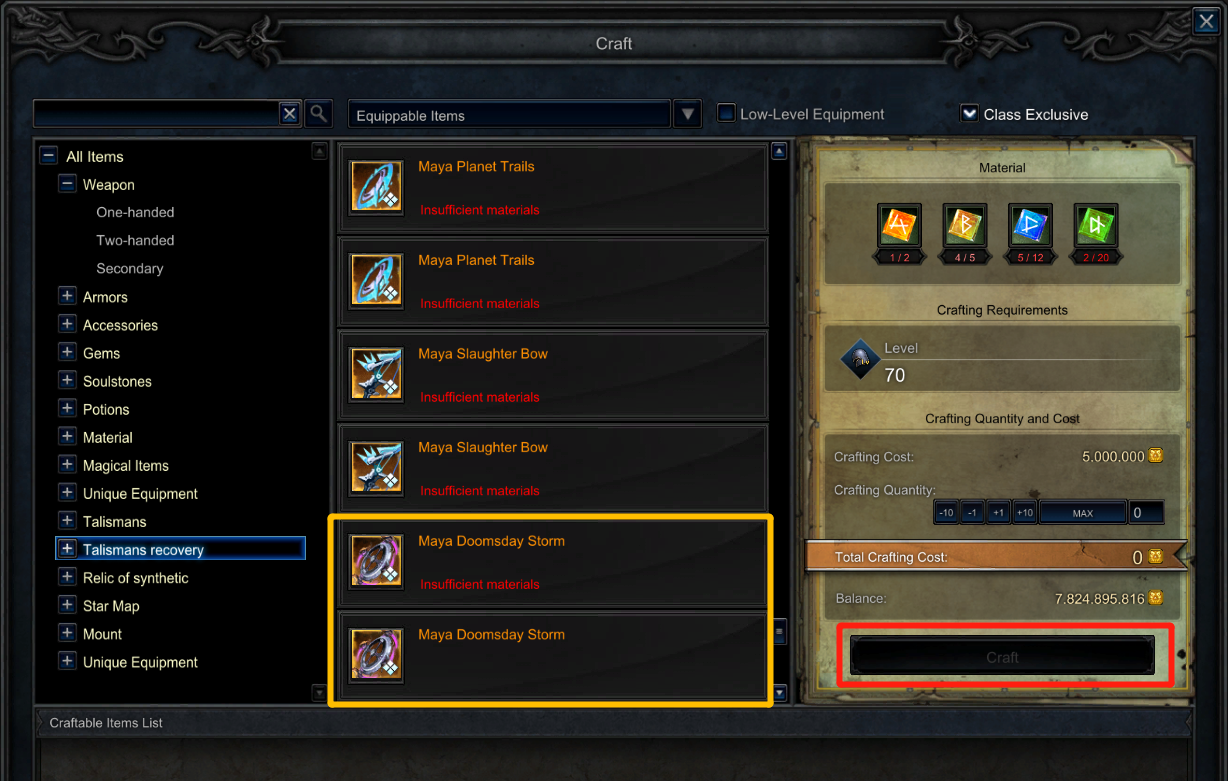Increase crafting quantity by +10
The width and height of the screenshot is (1228, 781).
click(x=1024, y=513)
